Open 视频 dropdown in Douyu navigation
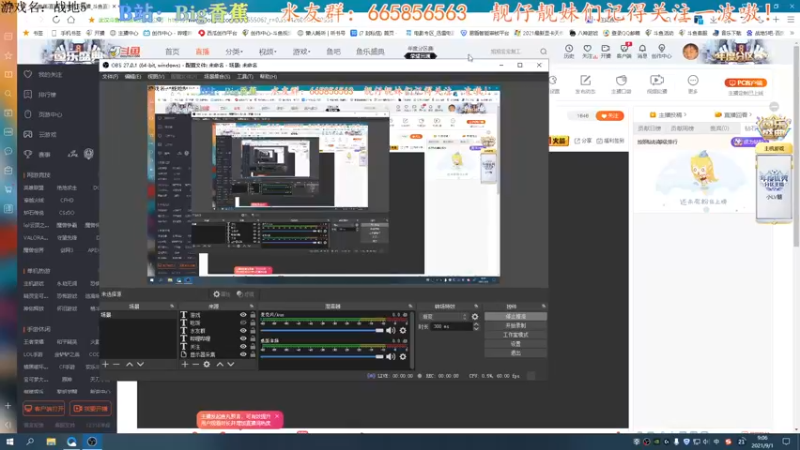 click(x=267, y=52)
